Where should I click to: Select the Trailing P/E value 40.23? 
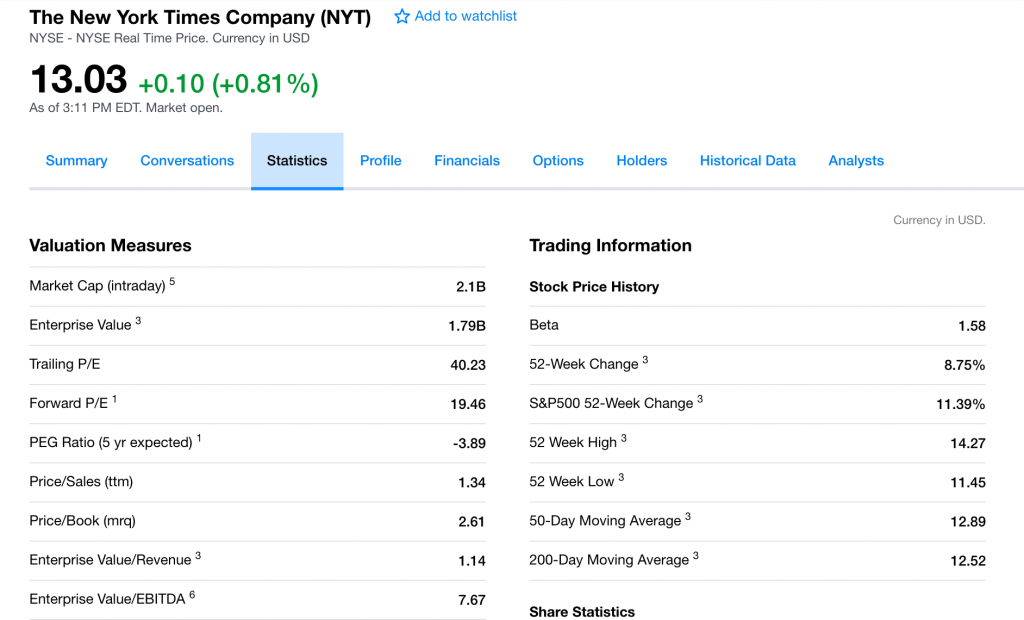(468, 365)
